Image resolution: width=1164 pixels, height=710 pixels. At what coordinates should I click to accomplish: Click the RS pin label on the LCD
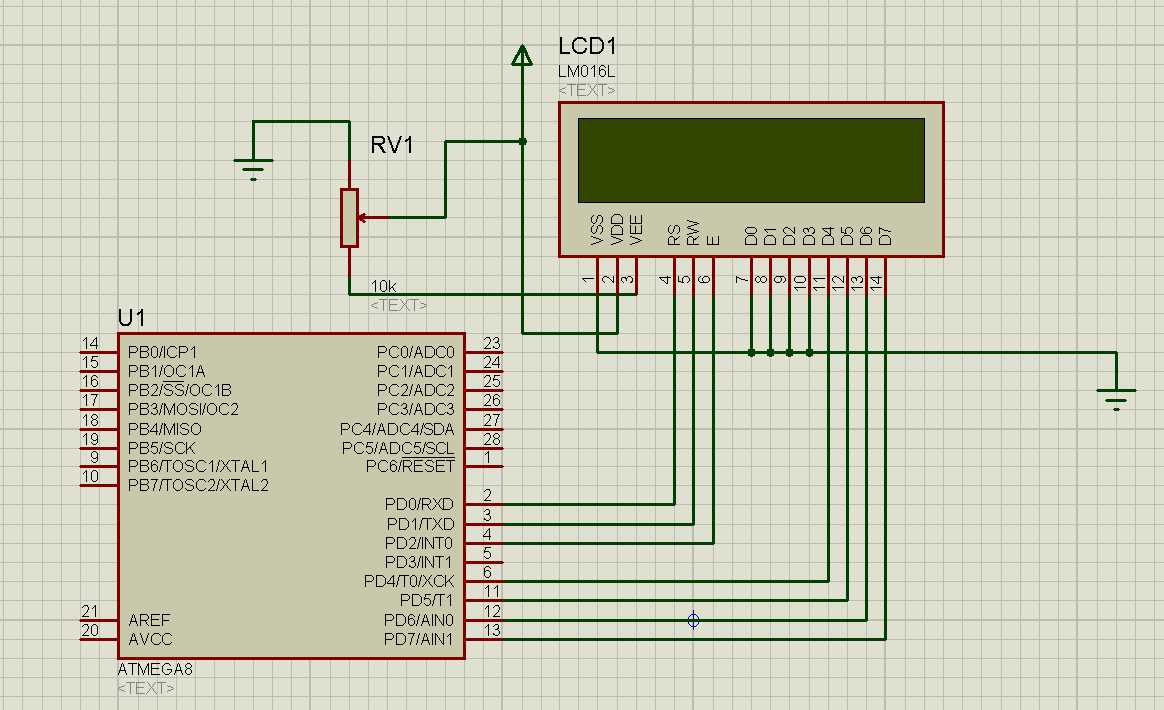[x=674, y=235]
